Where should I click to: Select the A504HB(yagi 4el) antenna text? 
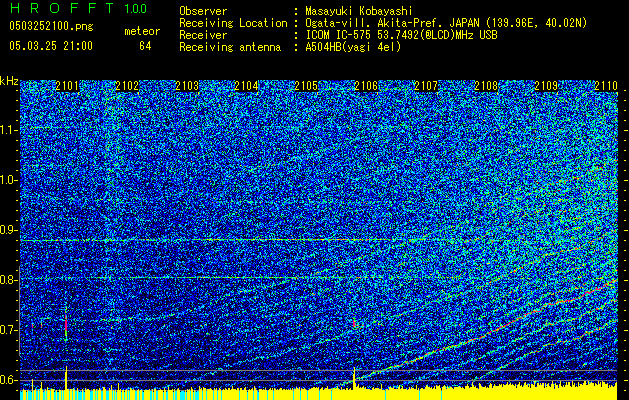[353, 47]
